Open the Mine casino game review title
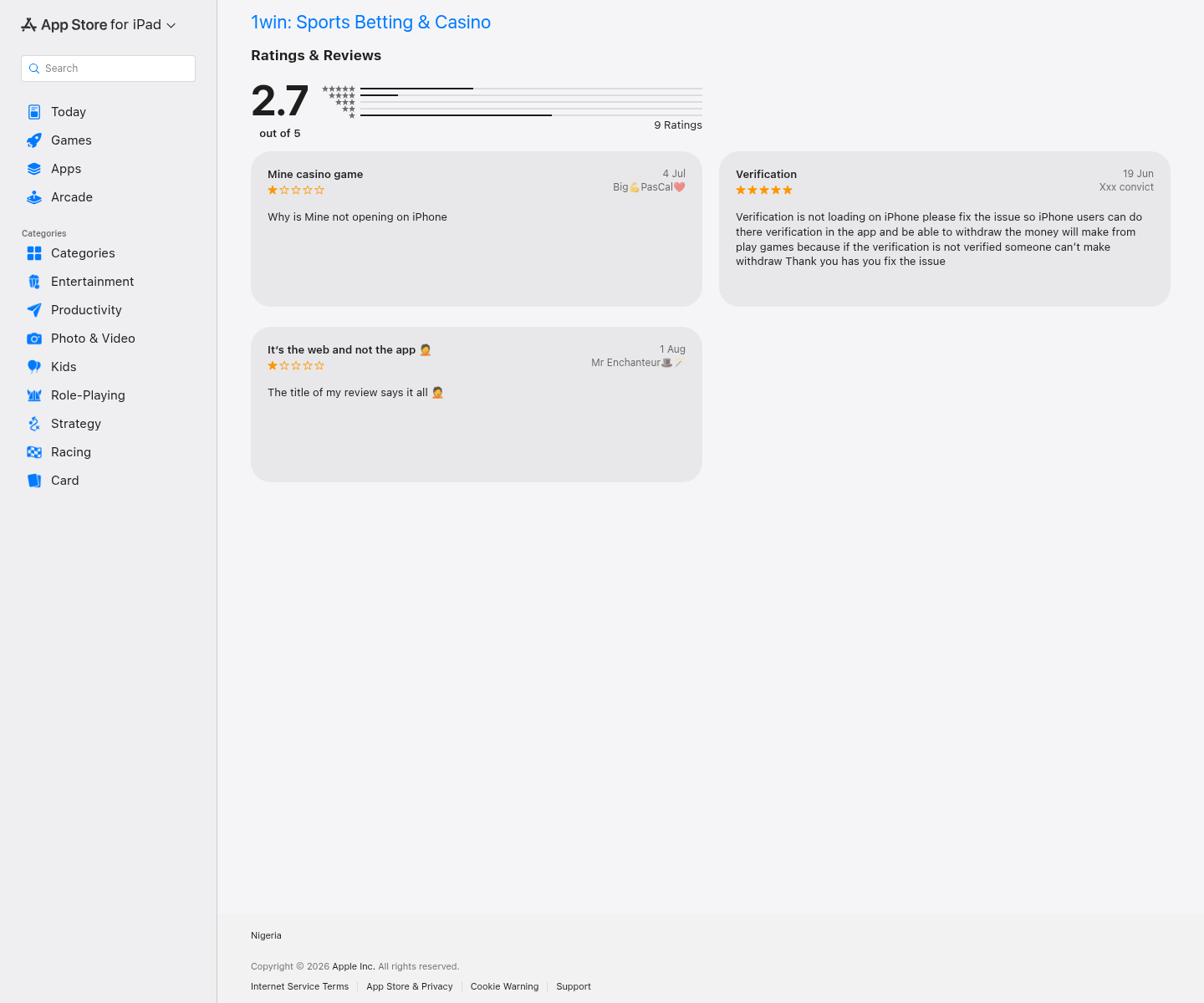 coord(315,175)
